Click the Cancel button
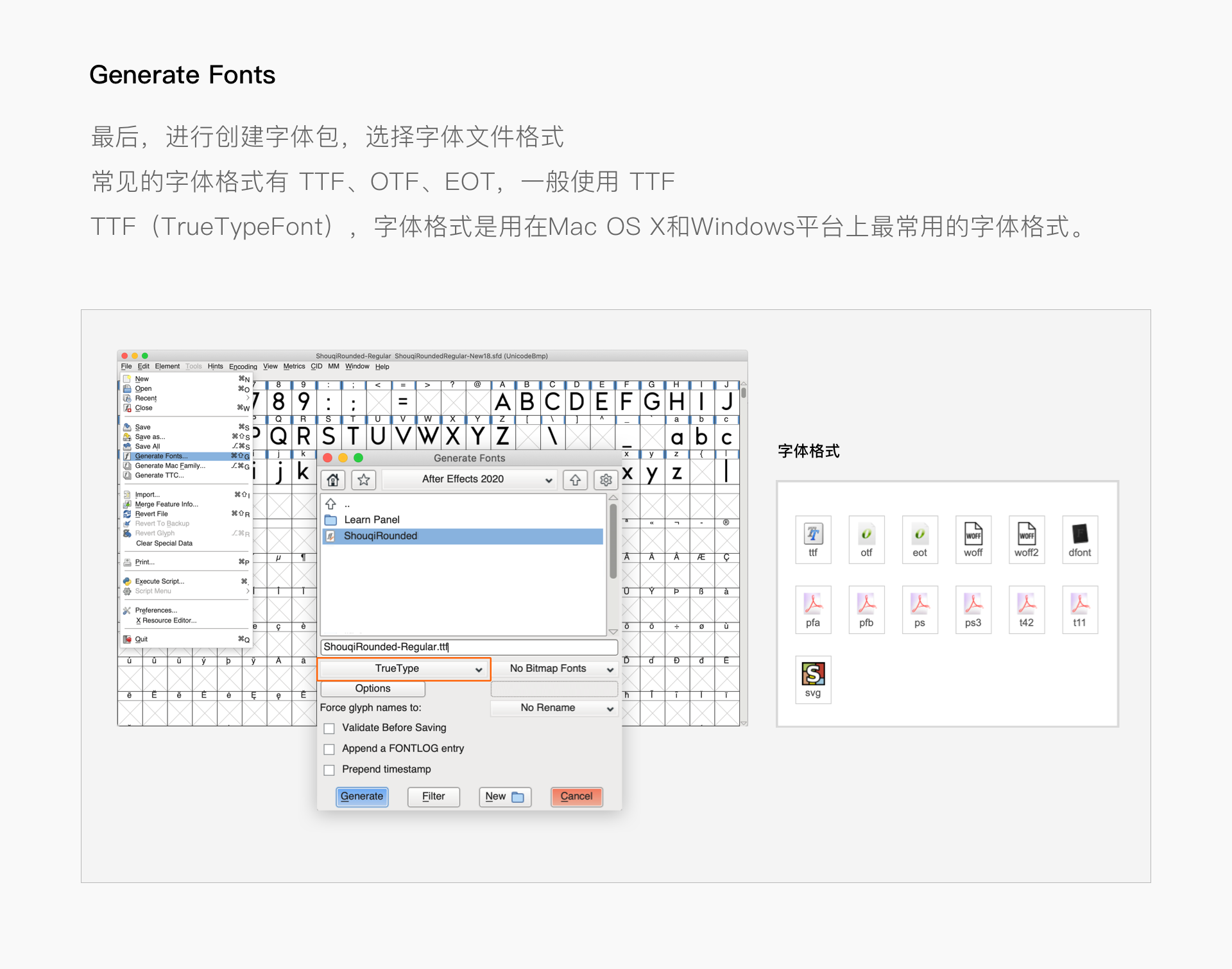1232x969 pixels. point(576,796)
